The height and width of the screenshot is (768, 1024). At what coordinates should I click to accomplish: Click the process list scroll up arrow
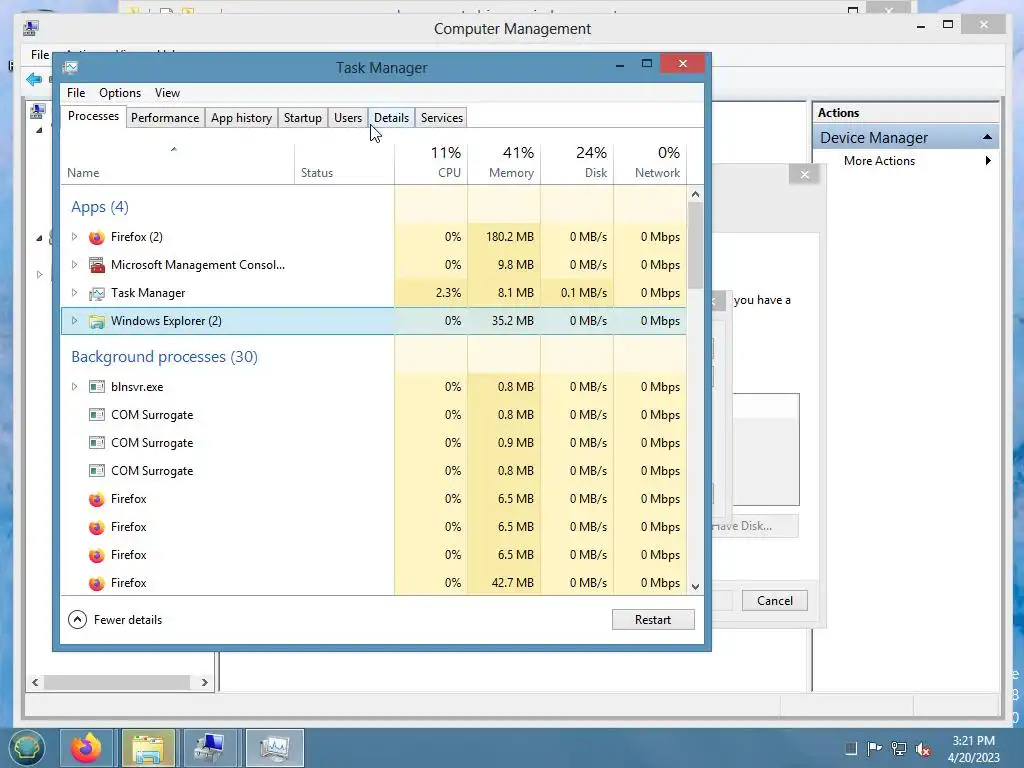696,194
